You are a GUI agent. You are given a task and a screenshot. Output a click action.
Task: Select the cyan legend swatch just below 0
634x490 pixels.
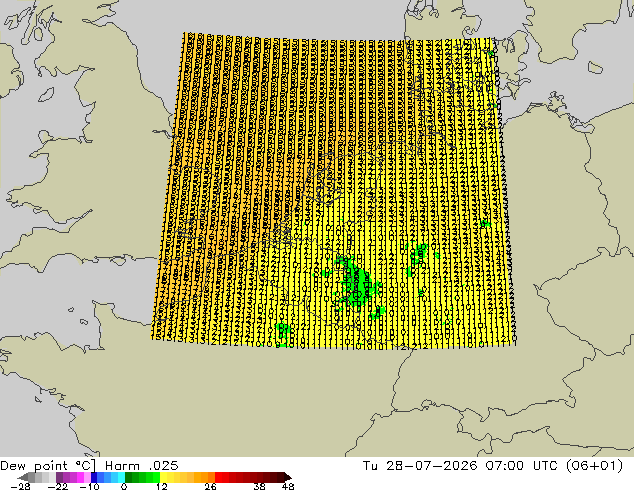point(121,477)
